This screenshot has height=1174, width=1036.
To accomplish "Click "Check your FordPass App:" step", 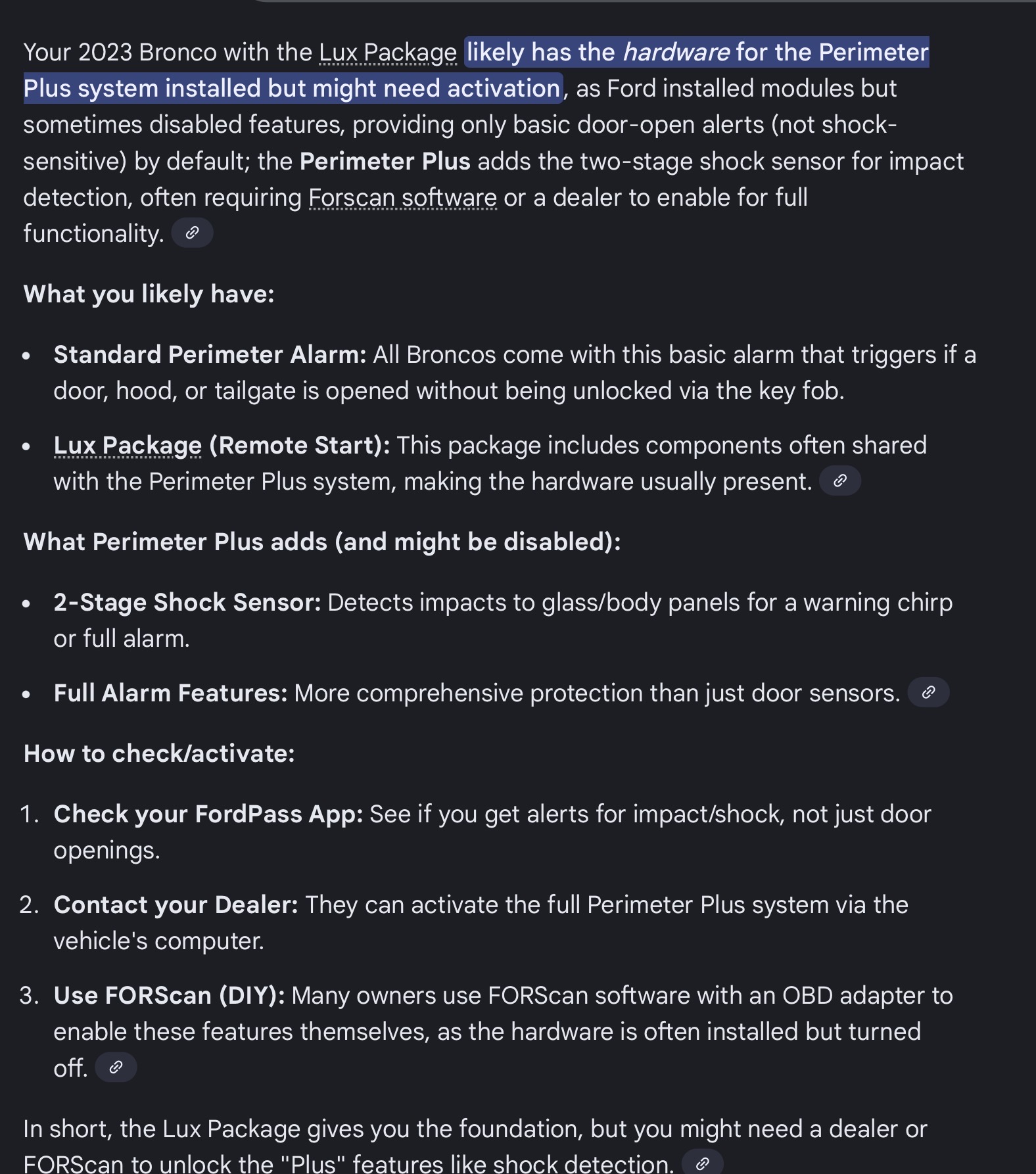I will 208,814.
